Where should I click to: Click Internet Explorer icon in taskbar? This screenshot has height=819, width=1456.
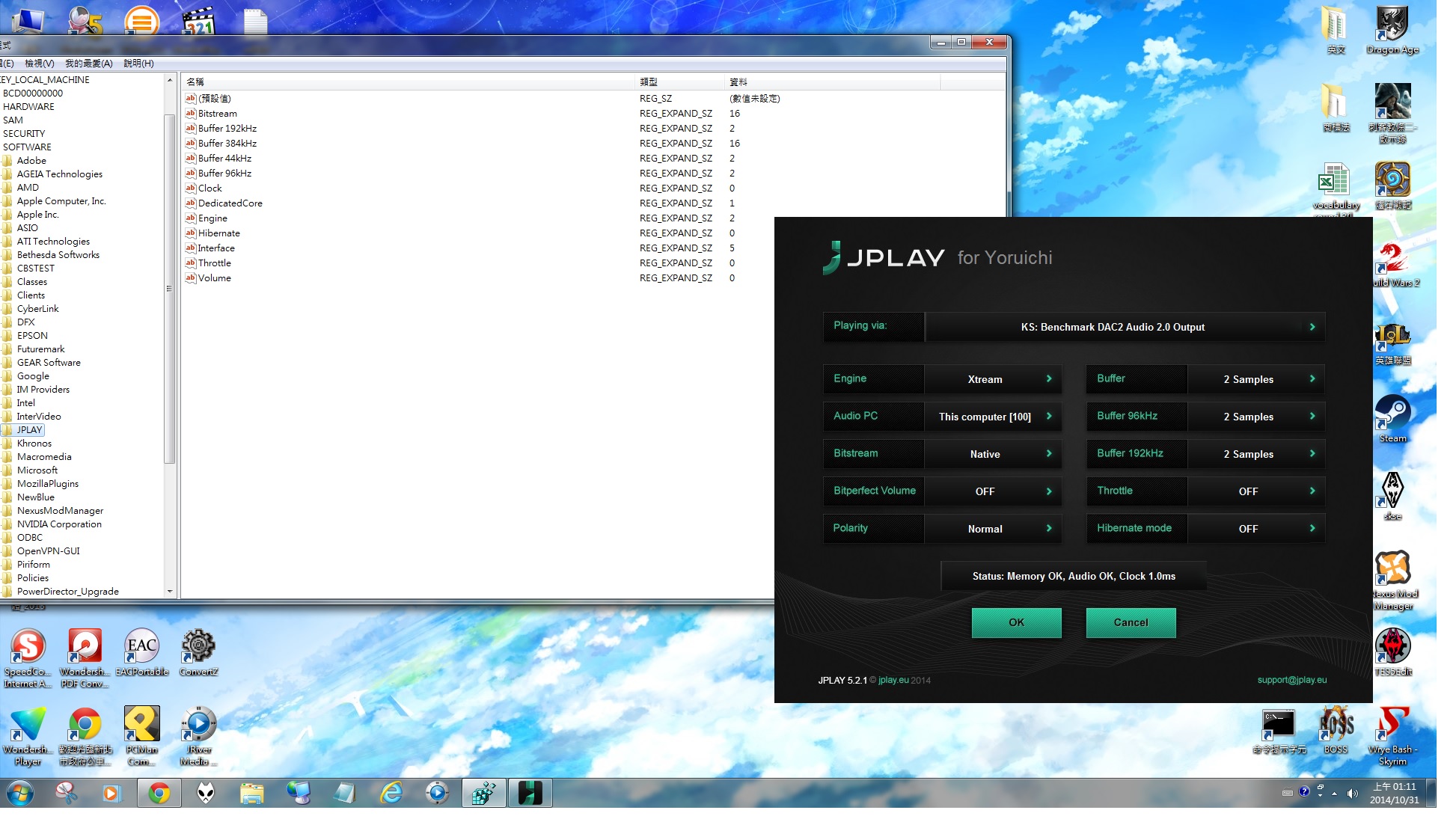click(x=391, y=793)
